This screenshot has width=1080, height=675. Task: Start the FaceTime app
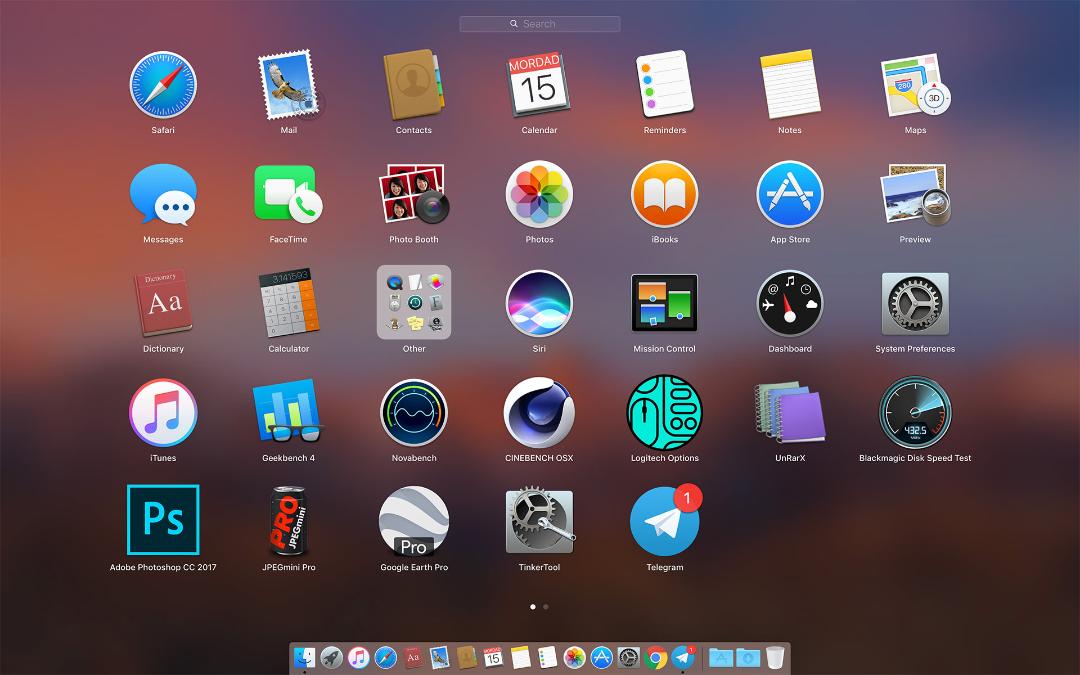coord(289,194)
